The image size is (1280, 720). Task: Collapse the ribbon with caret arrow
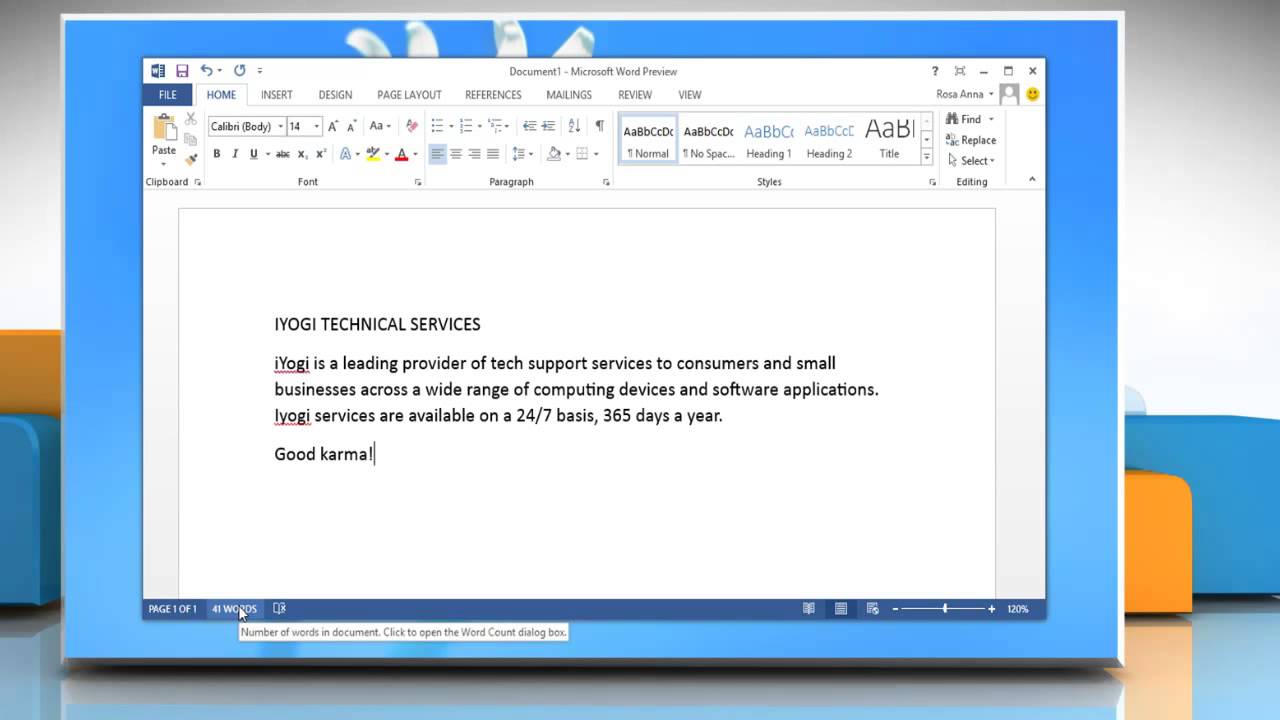[x=1032, y=180]
